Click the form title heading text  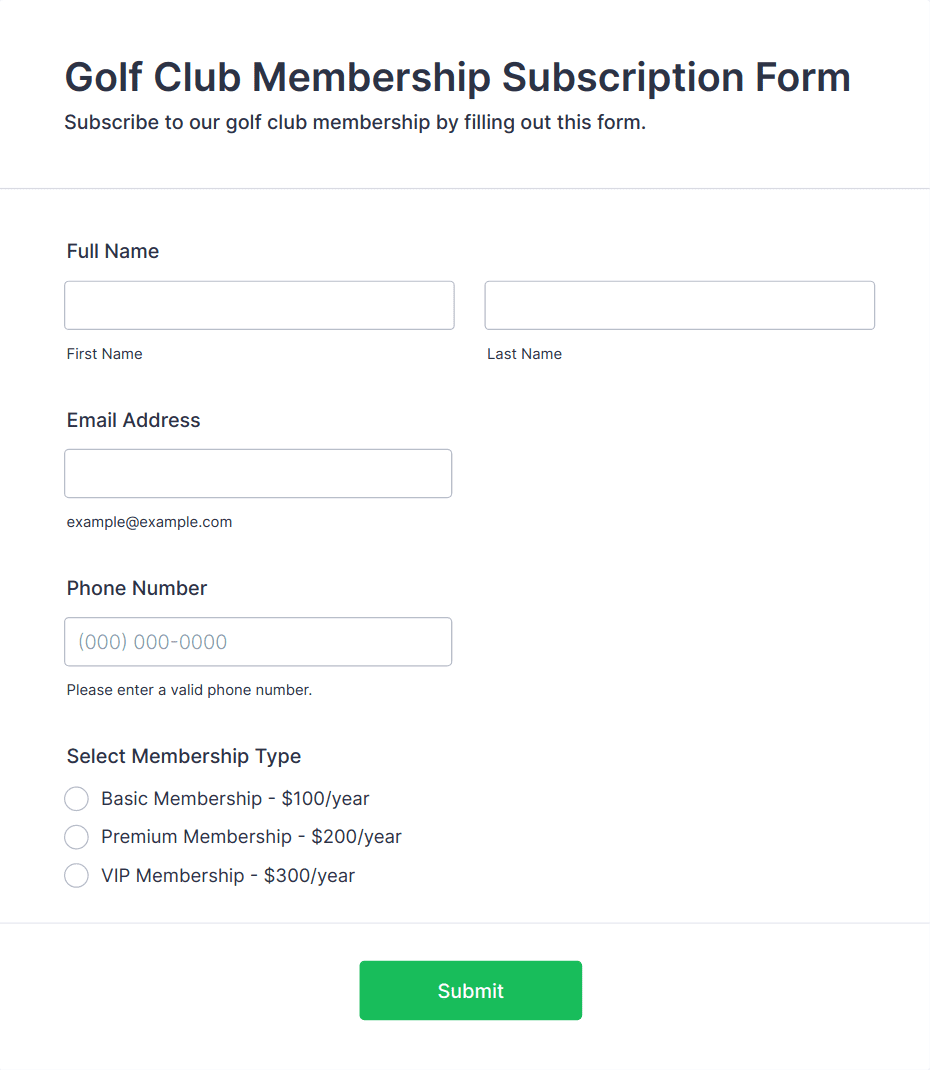(x=457, y=77)
